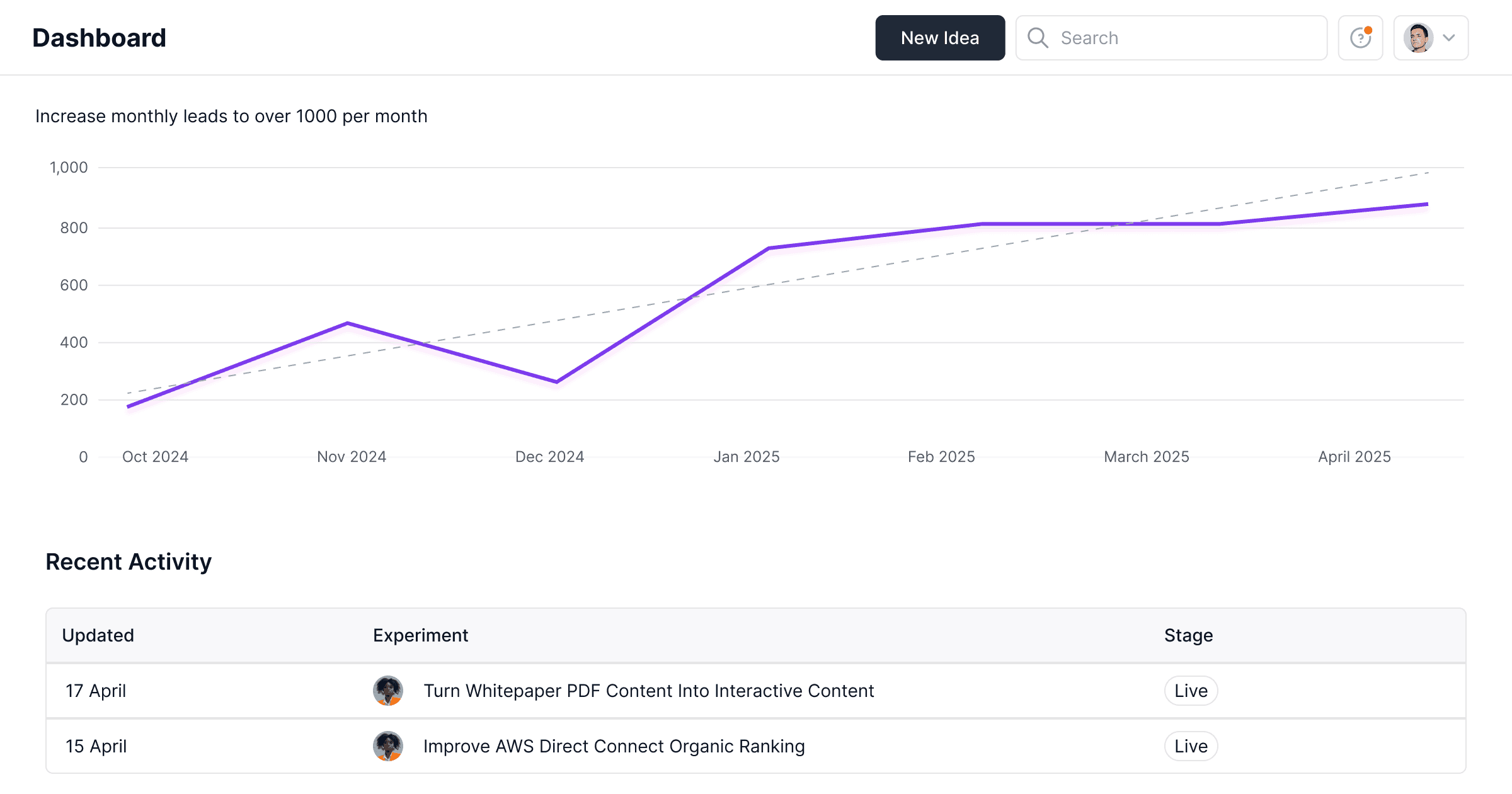The height and width of the screenshot is (794, 1512).
Task: Sort by the Updated column header
Action: coord(98,635)
